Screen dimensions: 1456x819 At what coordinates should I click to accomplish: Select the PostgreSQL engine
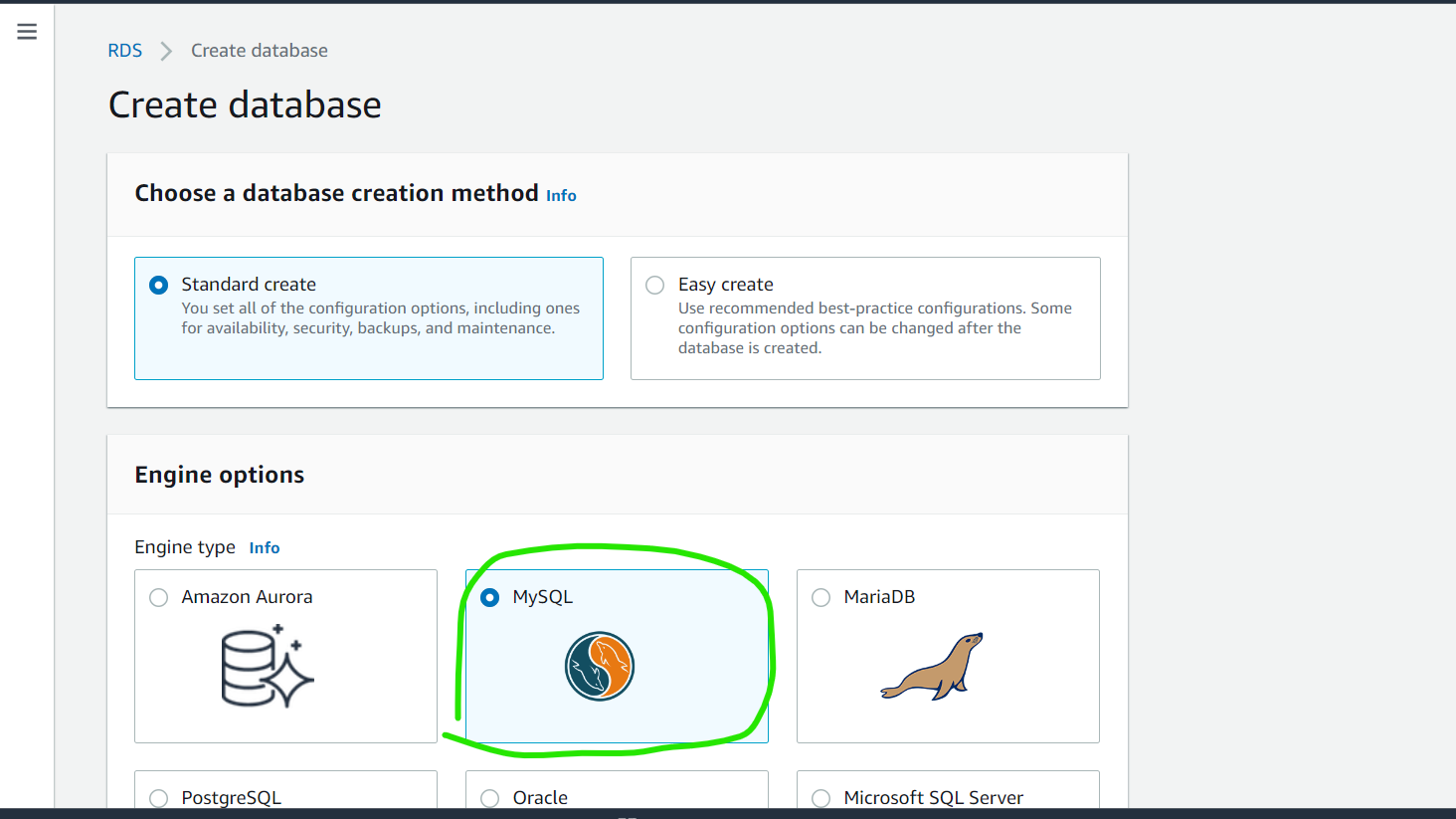158,797
